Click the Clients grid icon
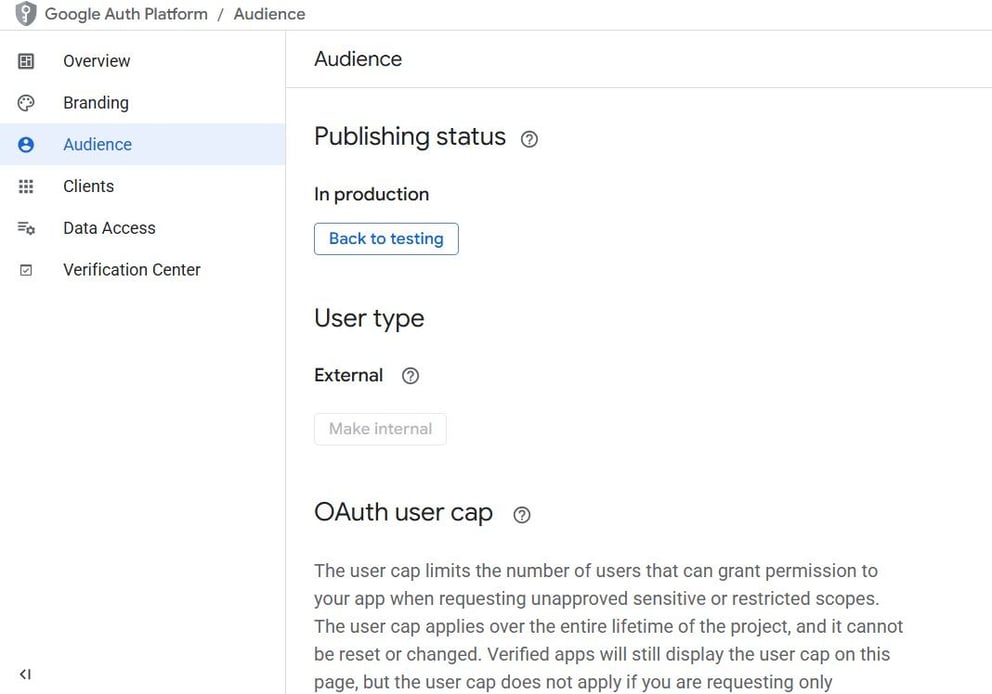992x694 pixels. click(x=26, y=186)
